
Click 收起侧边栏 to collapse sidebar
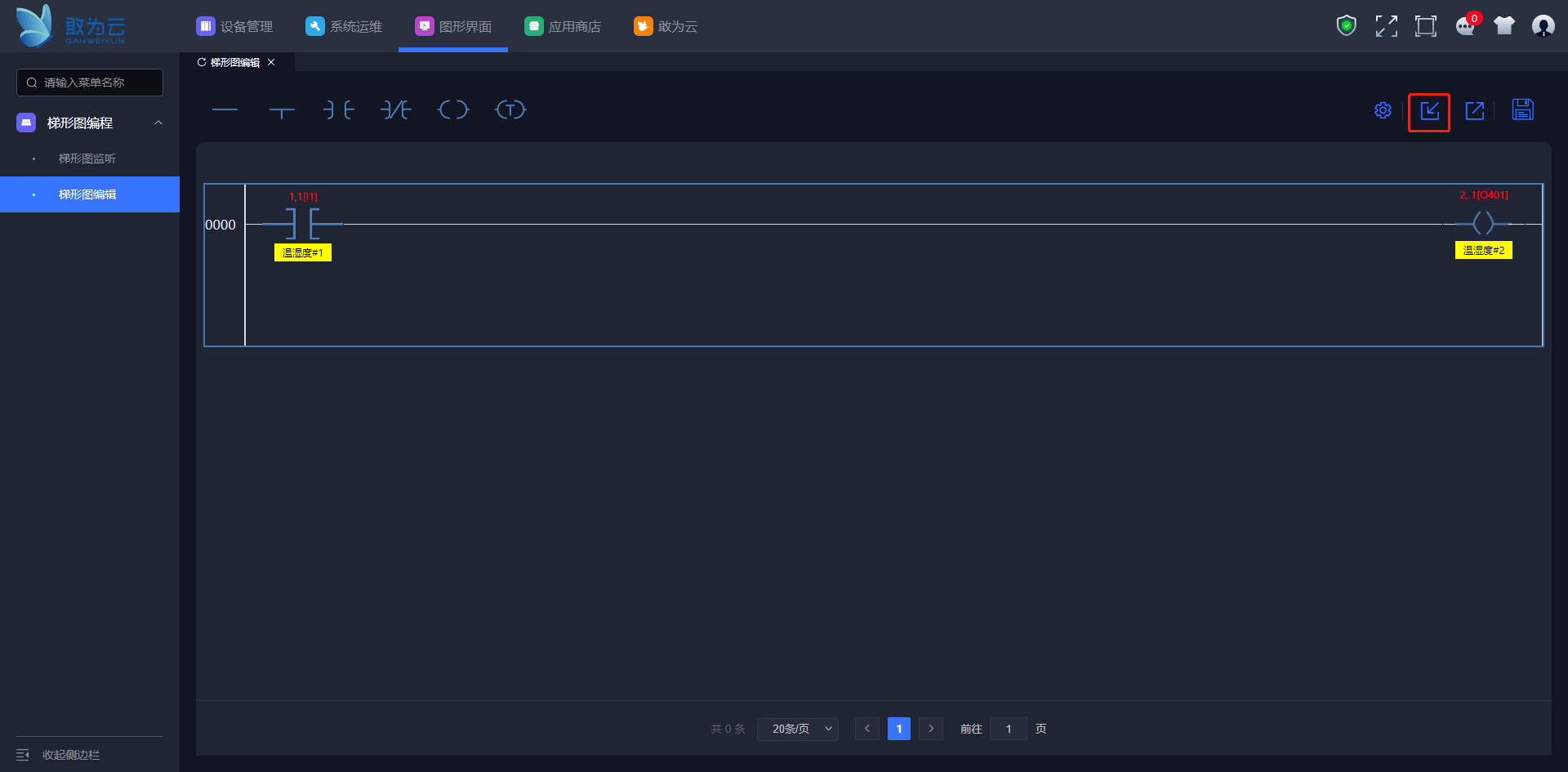[x=59, y=755]
